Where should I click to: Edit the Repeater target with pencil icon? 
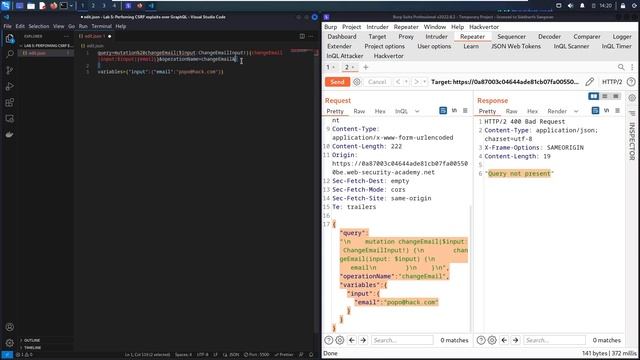[x=589, y=82]
